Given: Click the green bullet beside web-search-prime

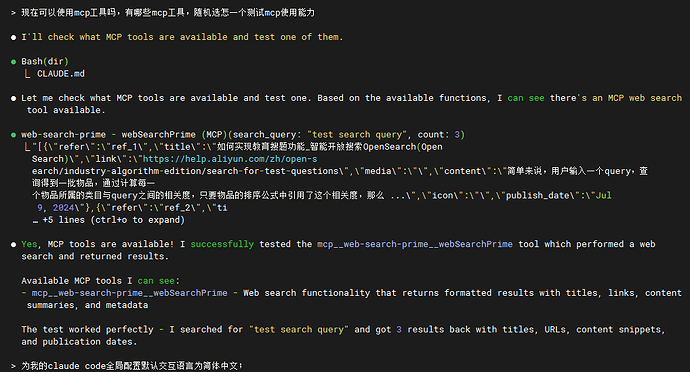Looking at the screenshot, I should tap(13, 135).
